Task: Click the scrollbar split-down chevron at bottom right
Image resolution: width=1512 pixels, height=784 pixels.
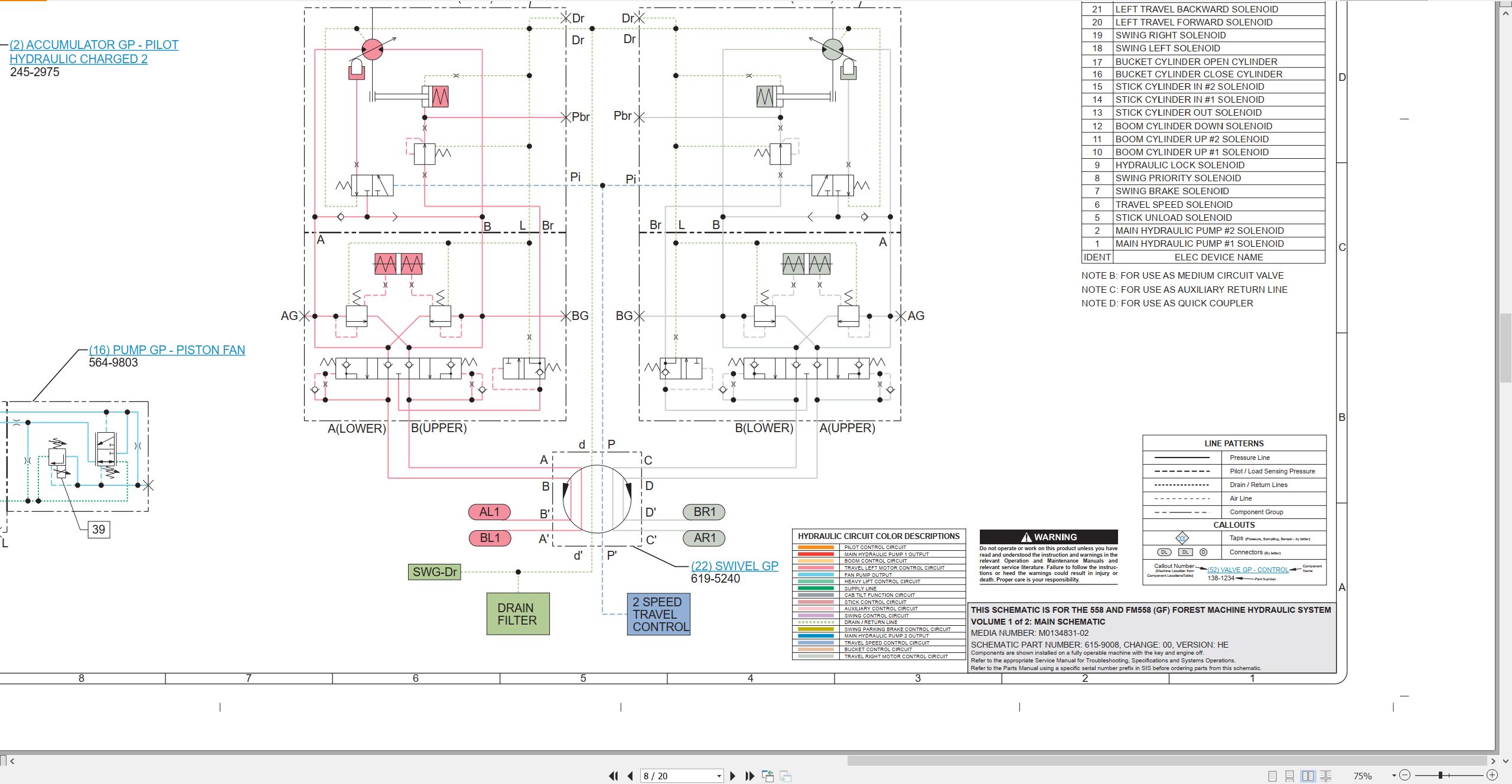Action: (1506, 761)
